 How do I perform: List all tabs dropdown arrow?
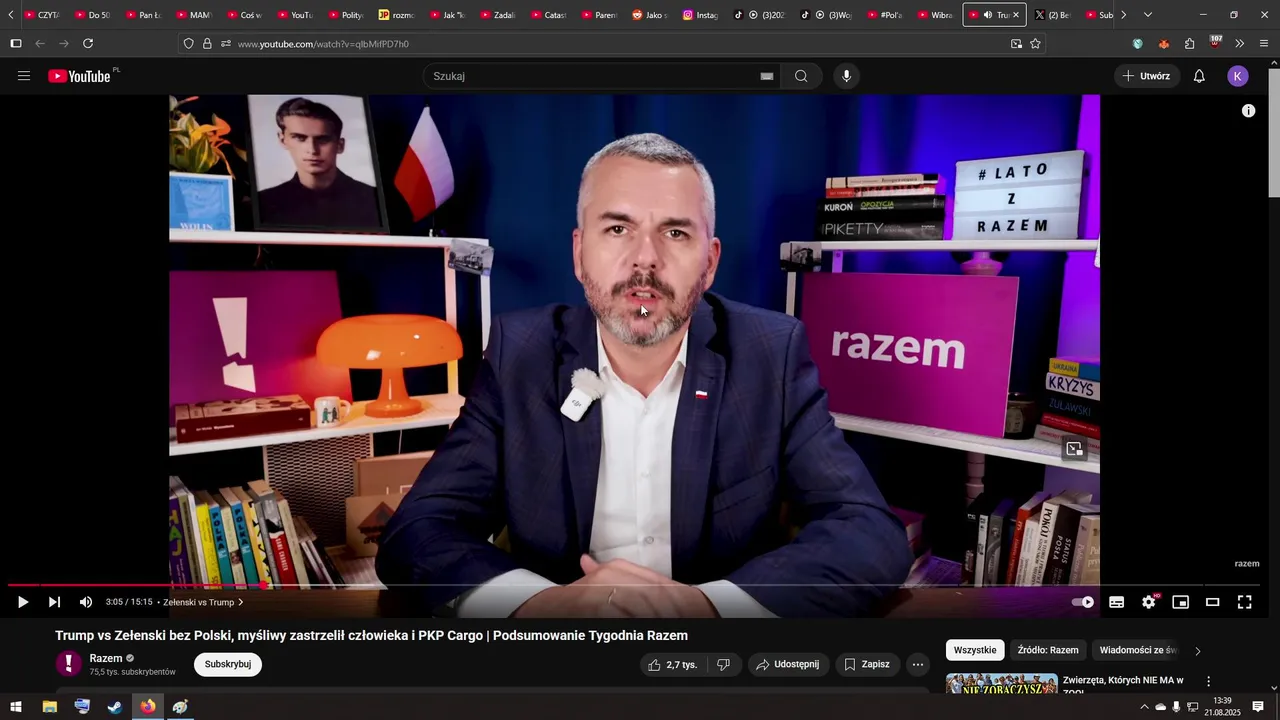coord(1147,15)
